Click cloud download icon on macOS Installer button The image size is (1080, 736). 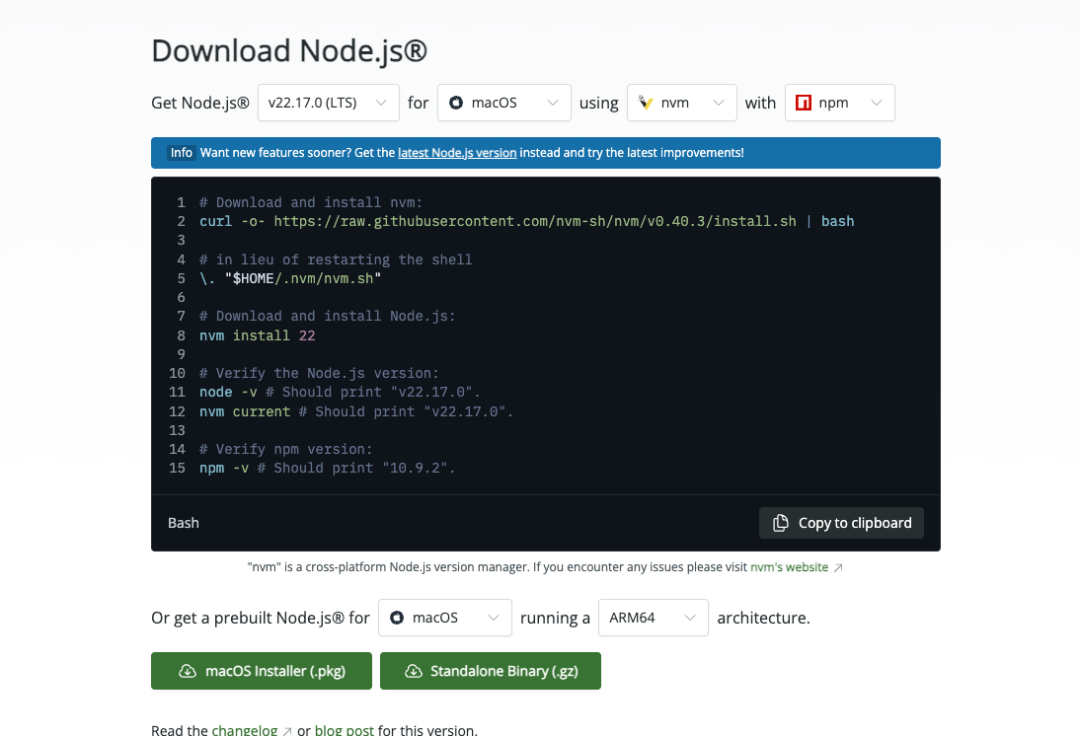tap(187, 671)
